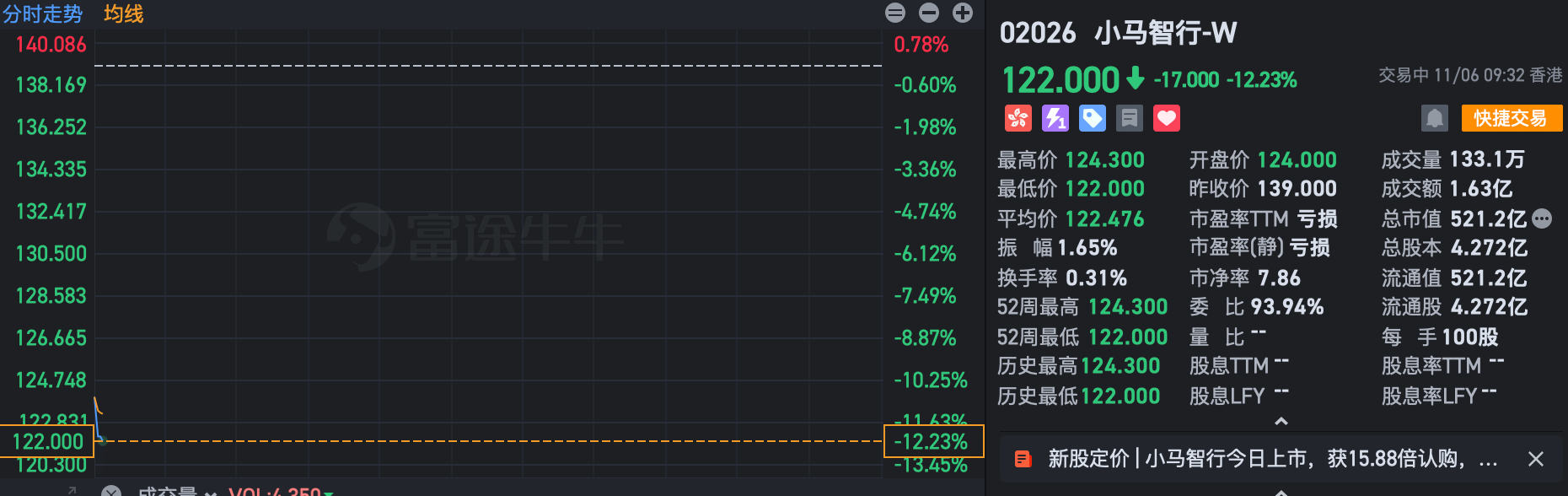Toggle the chart menu hamburger icon

pyautogui.click(x=895, y=13)
